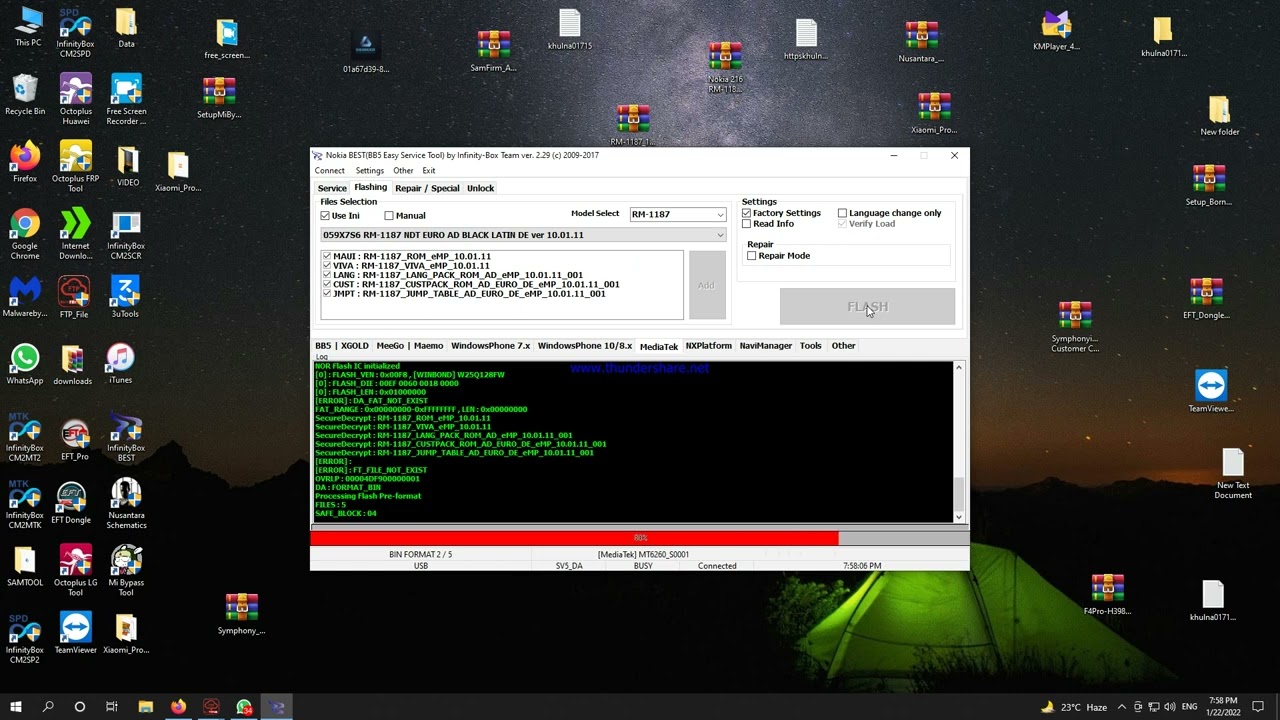Expand the 059X7S6 firmware variant dropdown

[523, 235]
